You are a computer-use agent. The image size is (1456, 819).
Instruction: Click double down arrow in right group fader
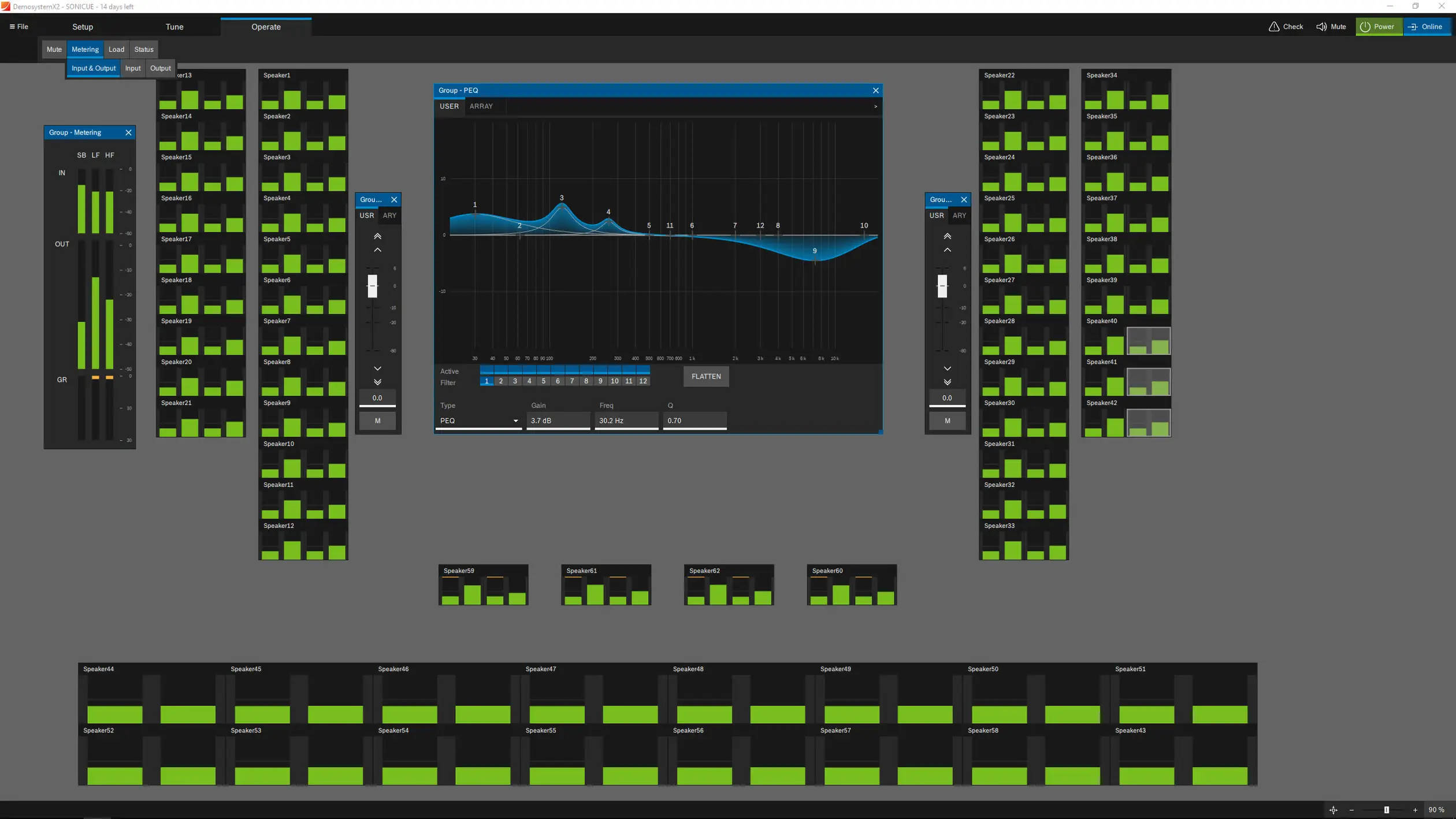coord(947,382)
